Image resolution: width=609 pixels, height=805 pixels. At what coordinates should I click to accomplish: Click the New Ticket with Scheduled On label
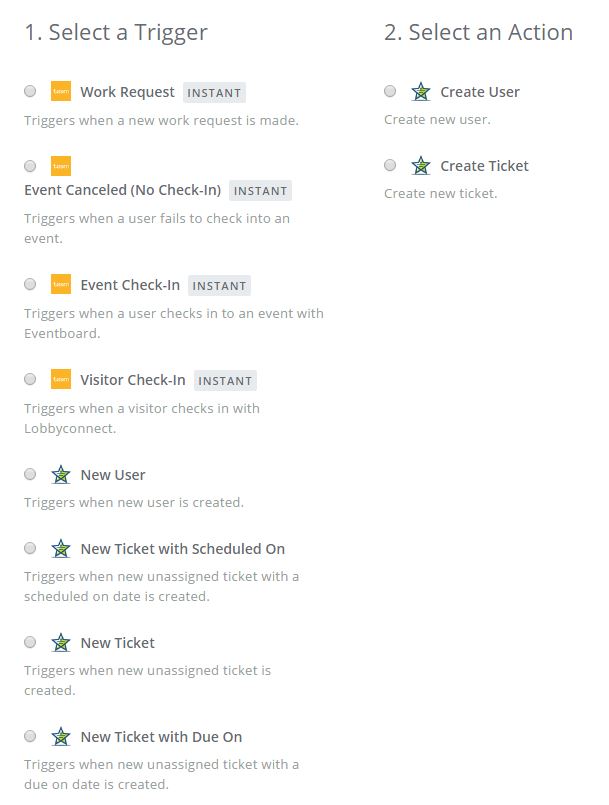click(182, 549)
